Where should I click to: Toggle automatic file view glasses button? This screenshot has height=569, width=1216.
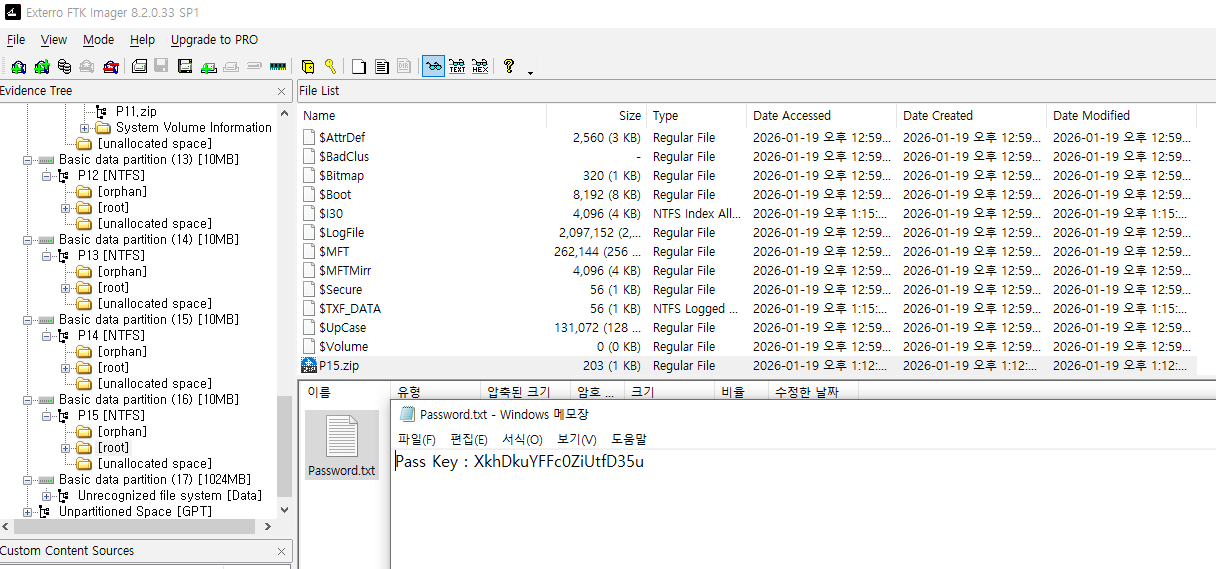(433, 67)
